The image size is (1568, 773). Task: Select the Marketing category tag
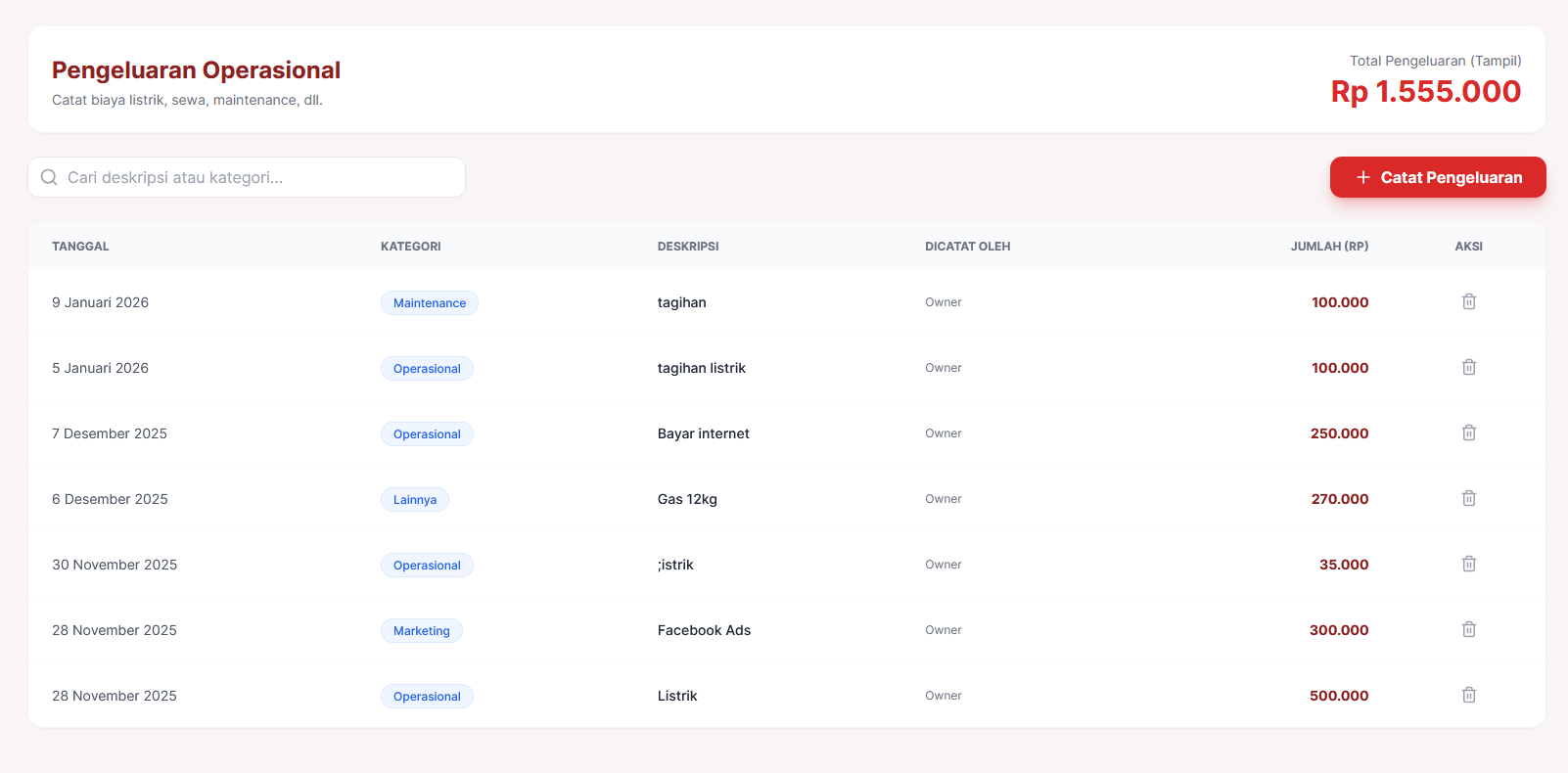[421, 631]
